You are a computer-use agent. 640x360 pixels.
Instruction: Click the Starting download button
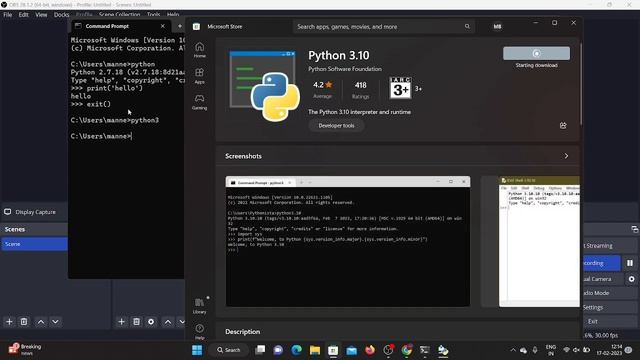[x=536, y=53]
